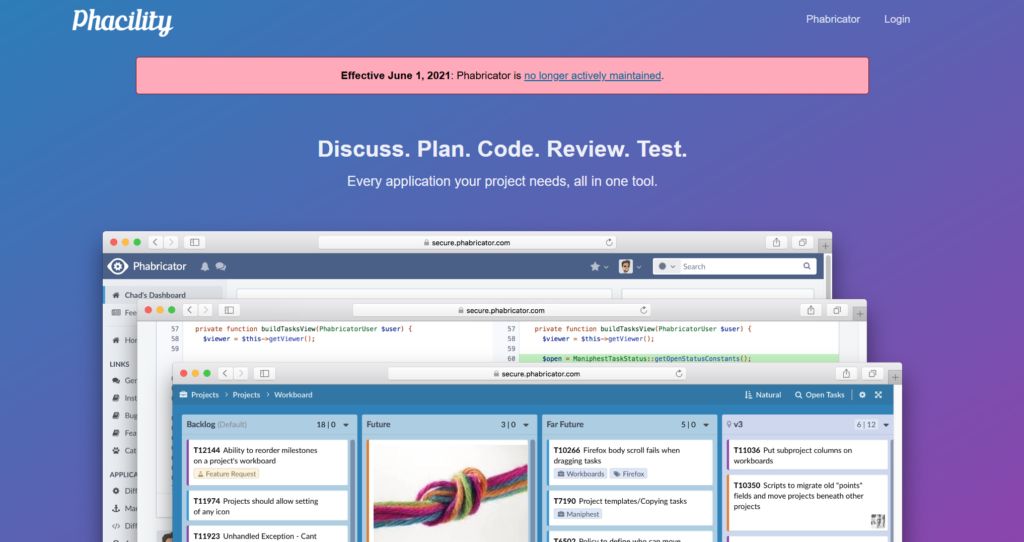This screenshot has width=1024, height=542.
Task: Open chat messages icon in Phabricator header
Action: click(221, 266)
